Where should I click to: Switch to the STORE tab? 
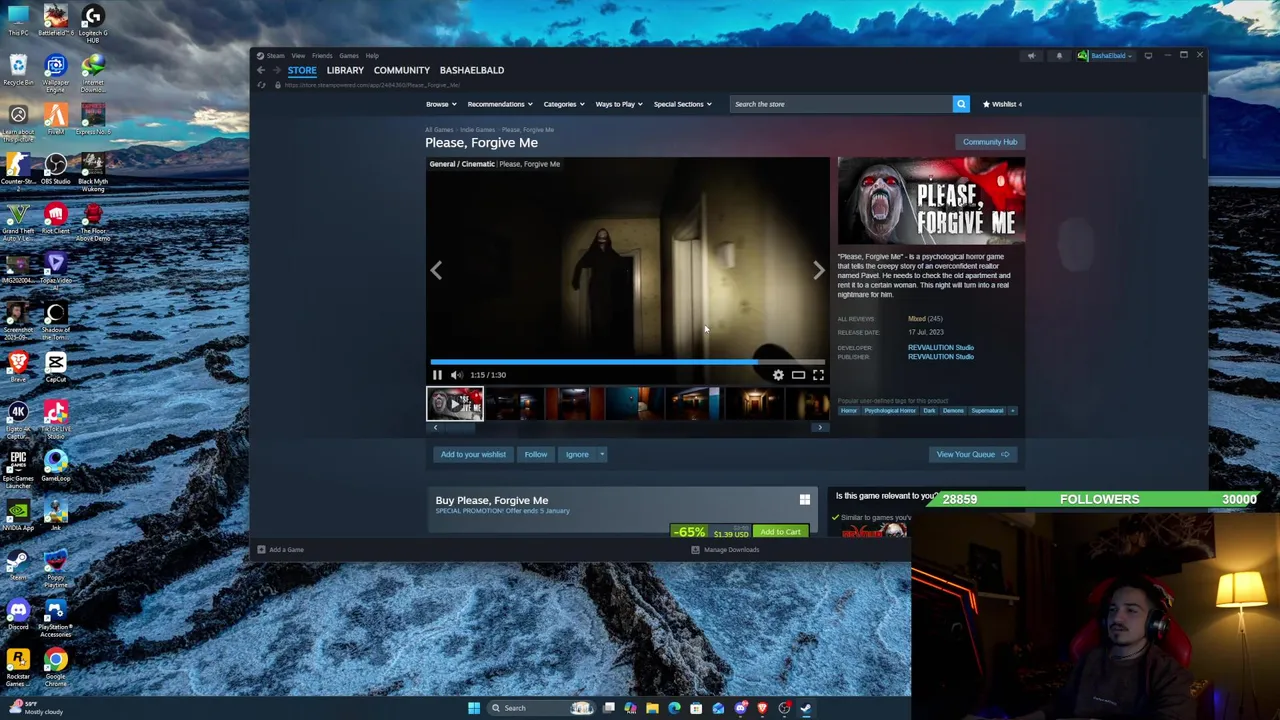point(302,70)
